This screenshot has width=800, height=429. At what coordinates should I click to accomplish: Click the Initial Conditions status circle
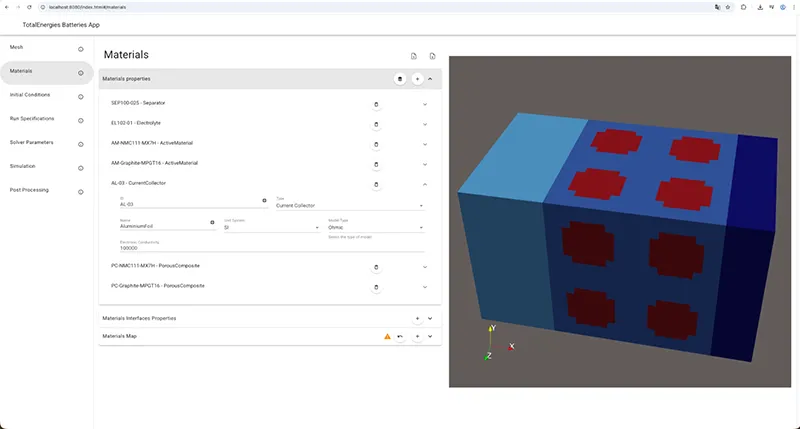coord(81,97)
